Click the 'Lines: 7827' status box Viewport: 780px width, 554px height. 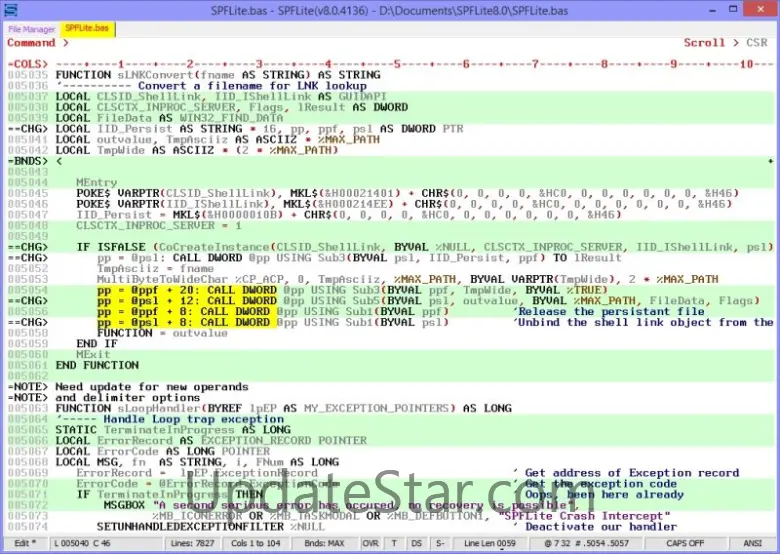click(x=192, y=543)
